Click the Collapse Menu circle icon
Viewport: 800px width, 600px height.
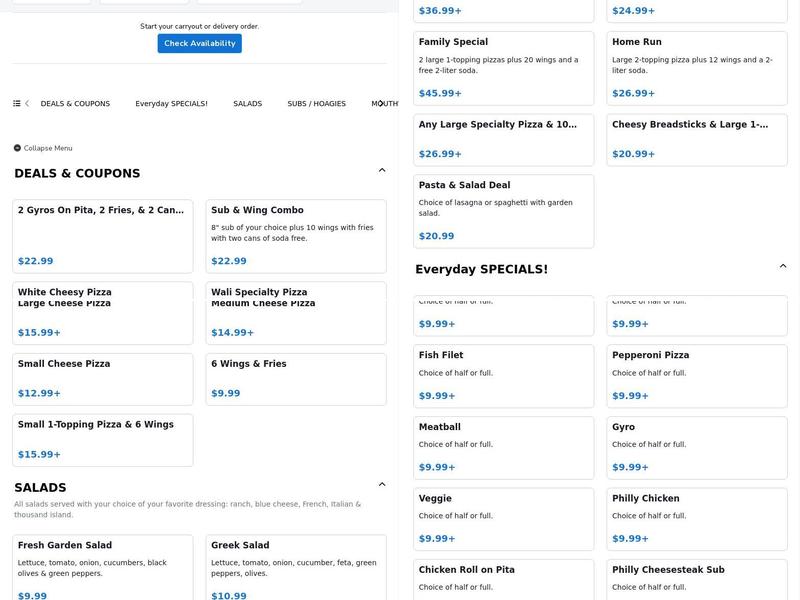(x=17, y=148)
